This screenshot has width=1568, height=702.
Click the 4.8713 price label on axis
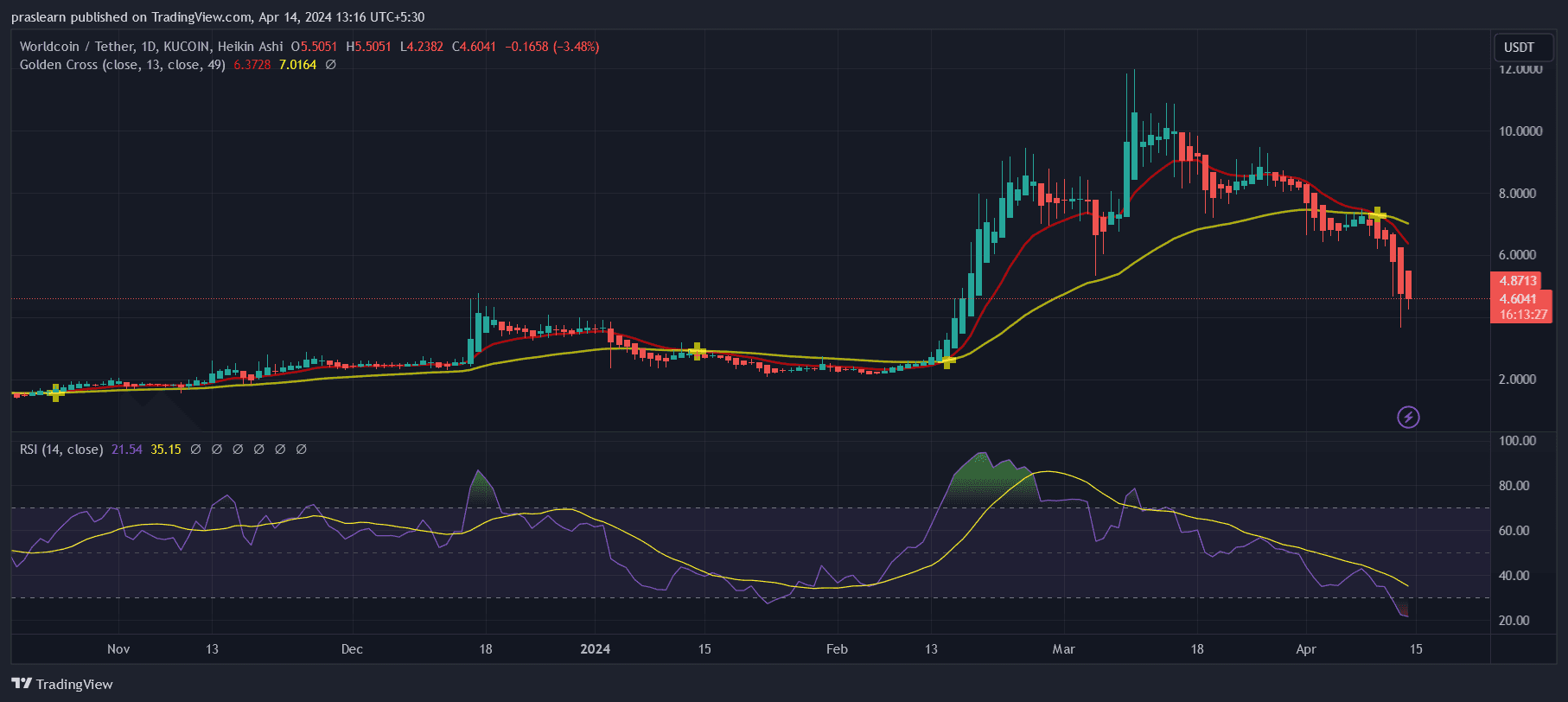point(1517,281)
